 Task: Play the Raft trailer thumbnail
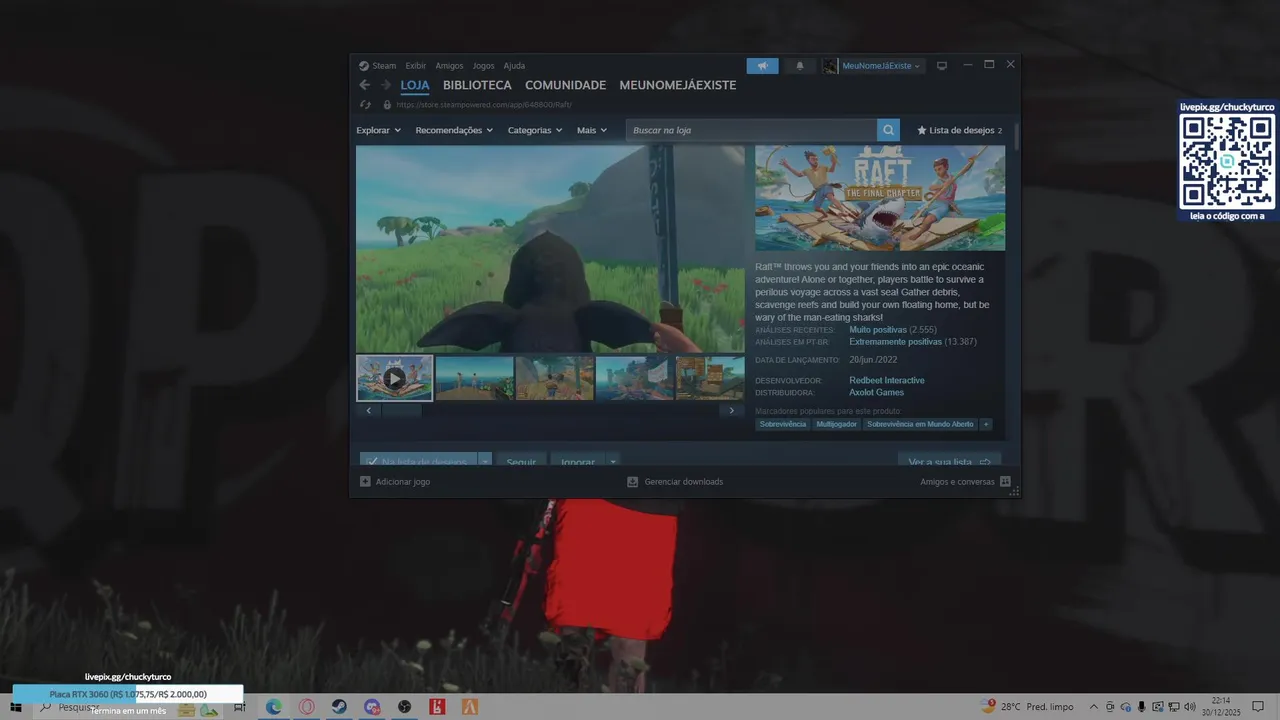394,378
